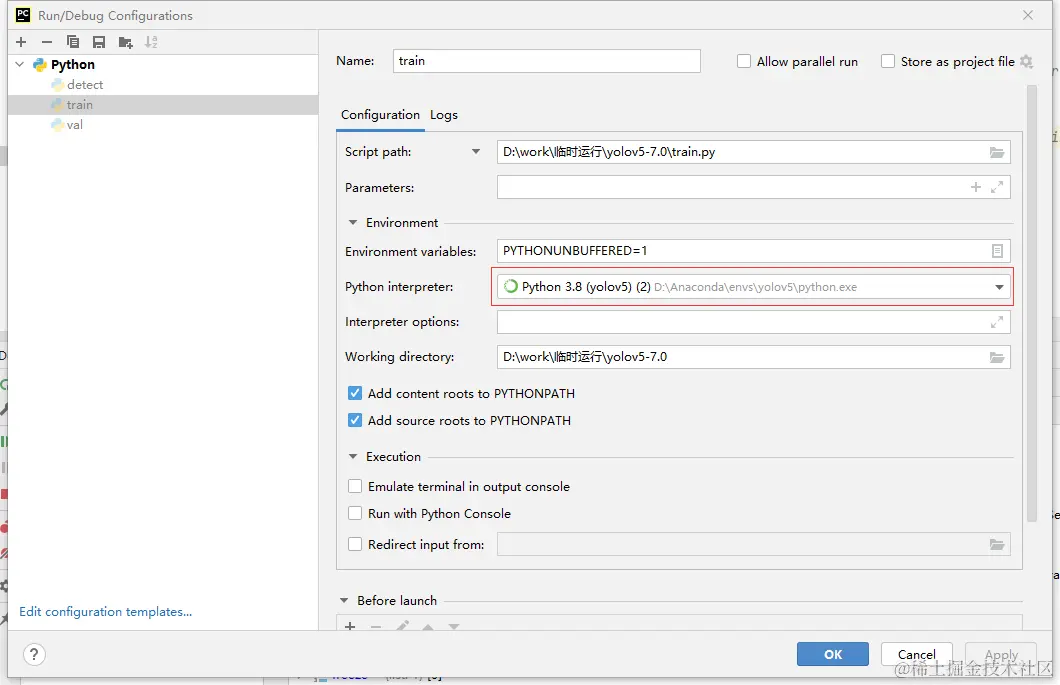Expand the Parameters field editor

997,187
